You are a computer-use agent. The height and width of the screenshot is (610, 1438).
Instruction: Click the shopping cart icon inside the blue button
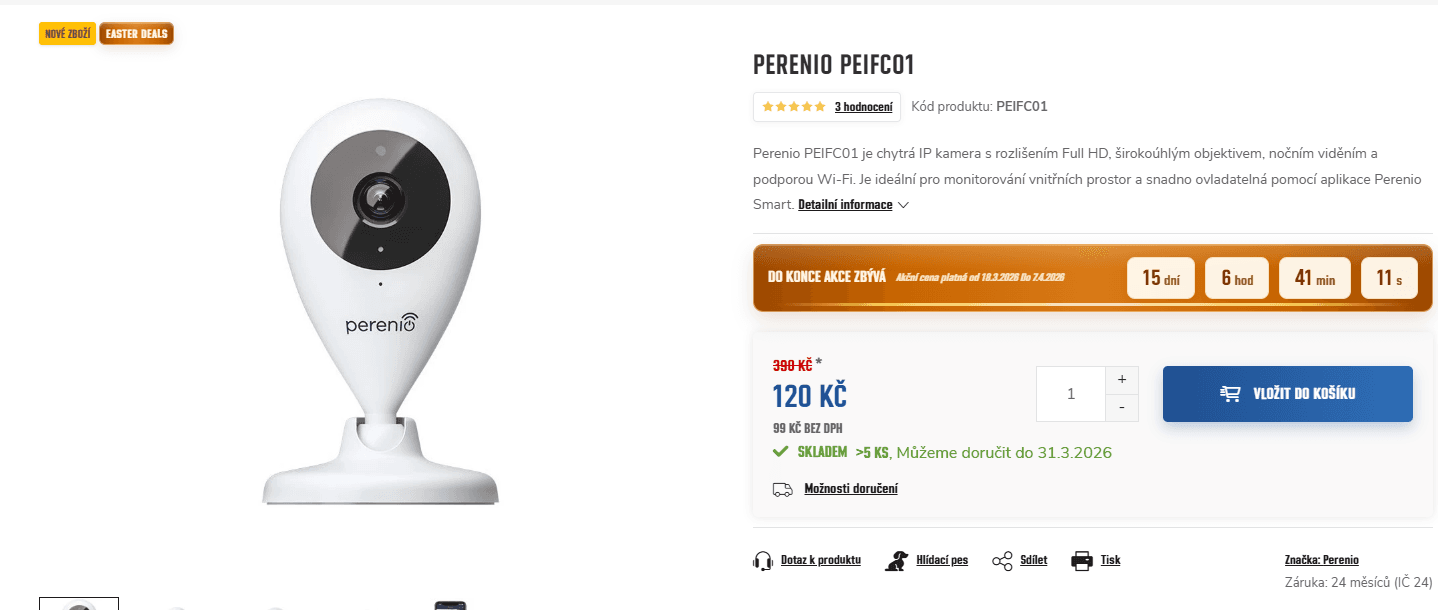click(1228, 393)
